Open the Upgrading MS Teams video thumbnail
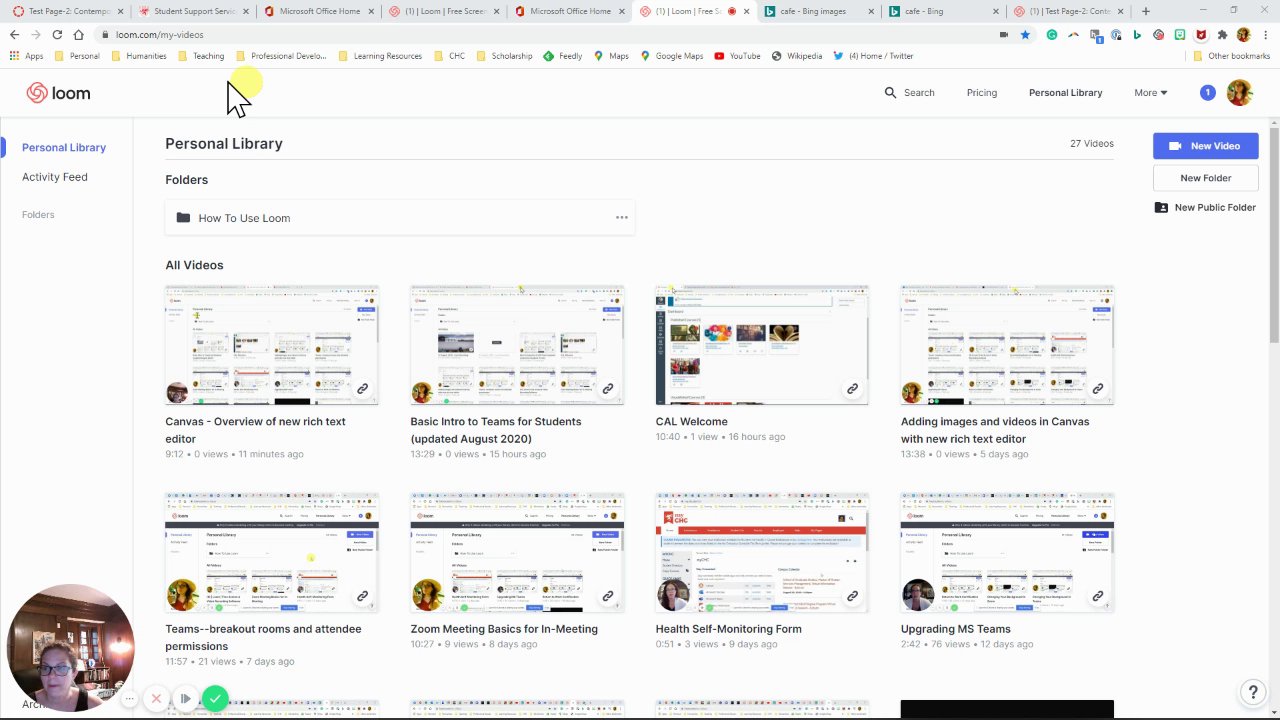The image size is (1280, 720). click(1007, 553)
